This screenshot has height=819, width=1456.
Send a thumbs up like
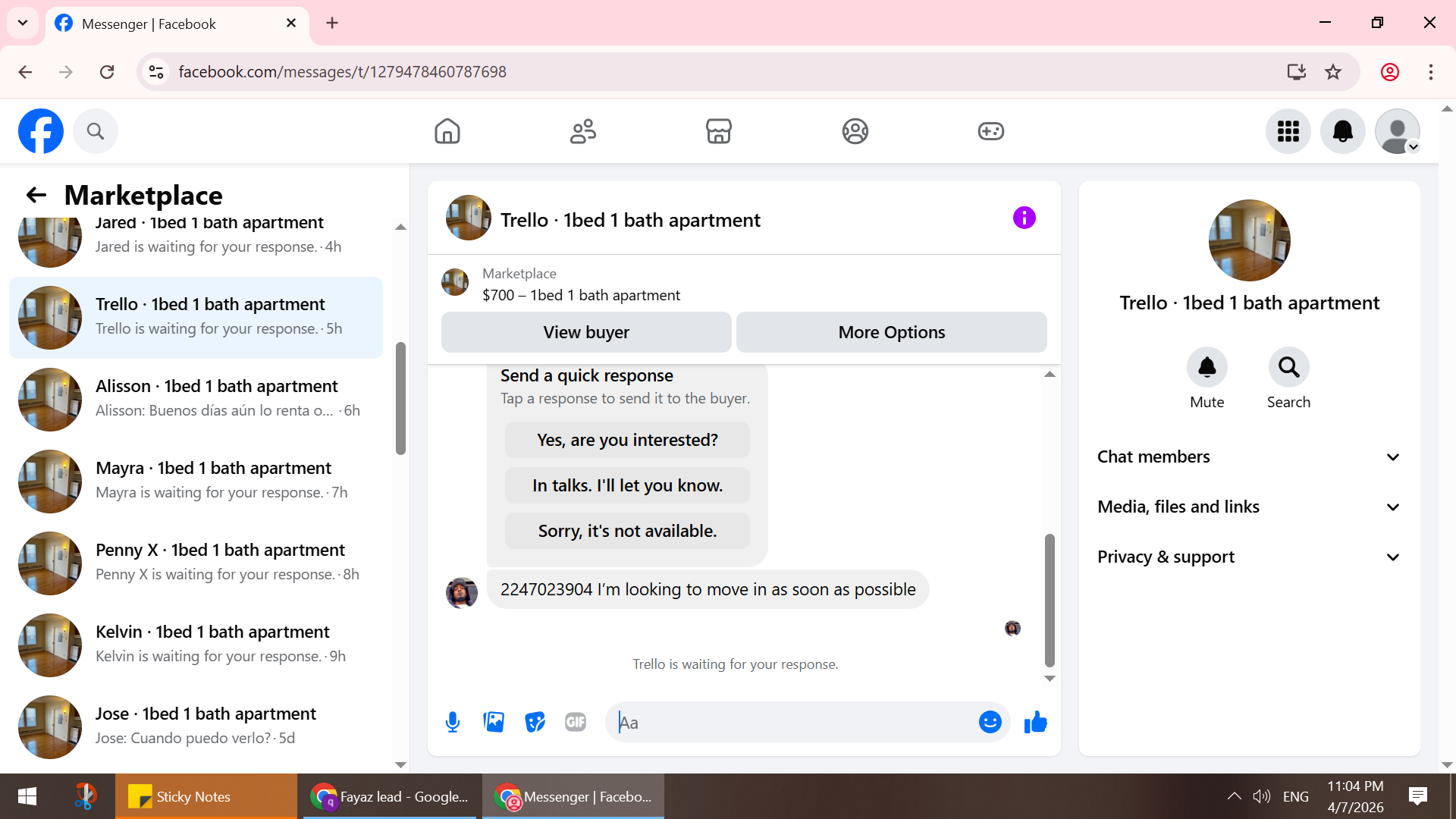coord(1036,723)
